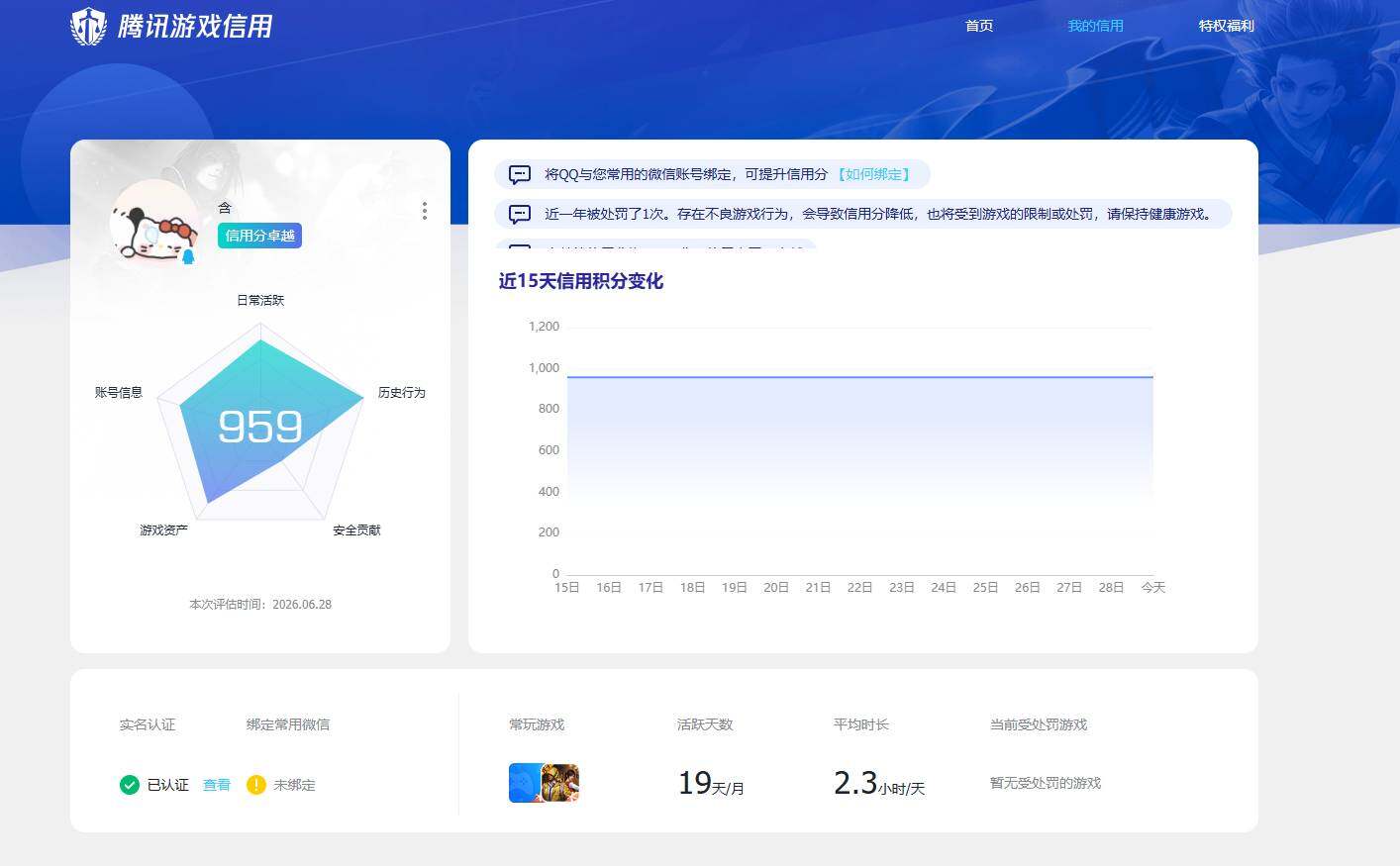
Task: Click the yellow unbound warning icon
Action: coord(255,785)
